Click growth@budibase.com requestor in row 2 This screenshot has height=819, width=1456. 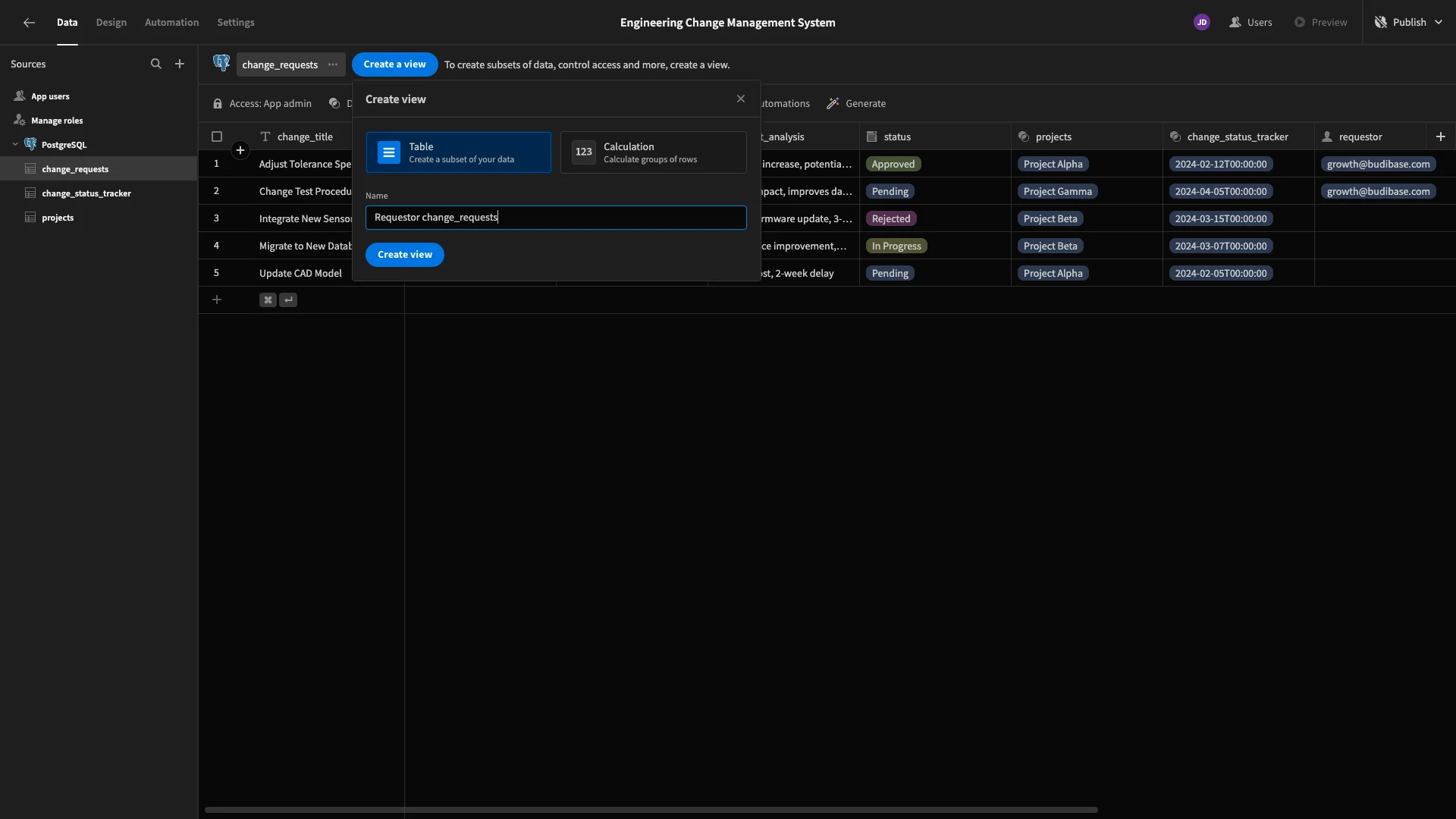point(1379,192)
